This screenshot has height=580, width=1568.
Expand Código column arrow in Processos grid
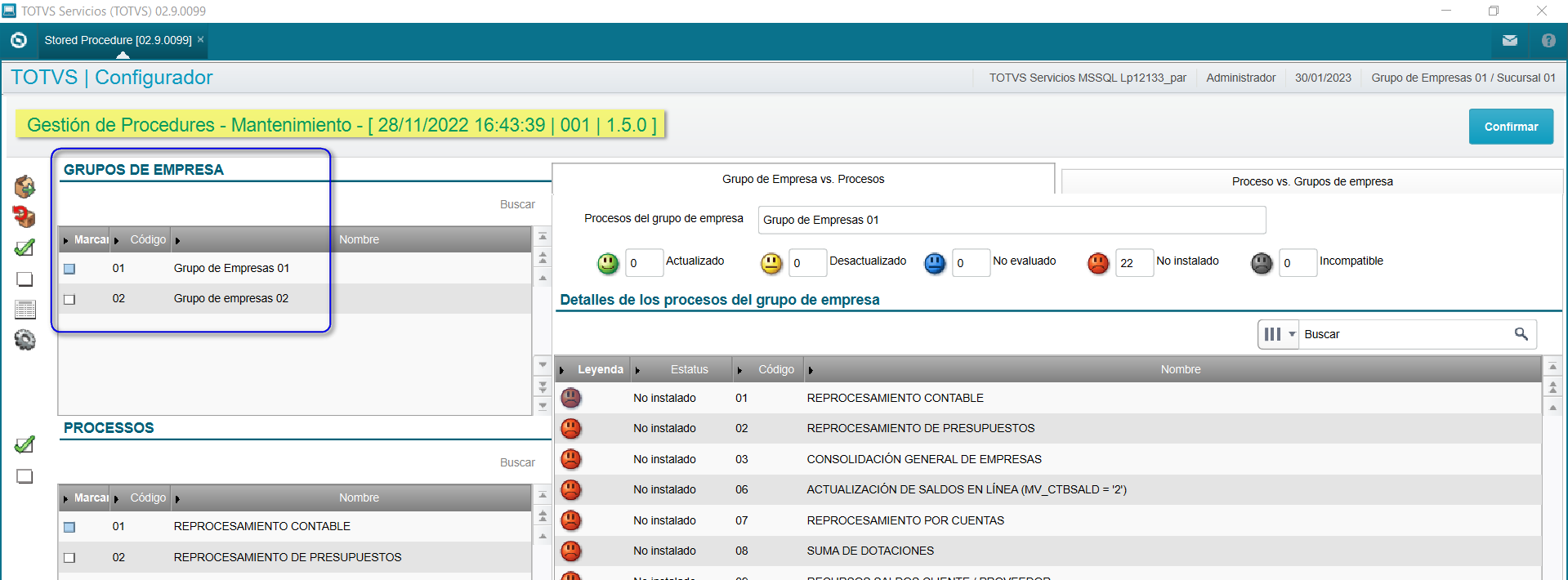tap(116, 498)
